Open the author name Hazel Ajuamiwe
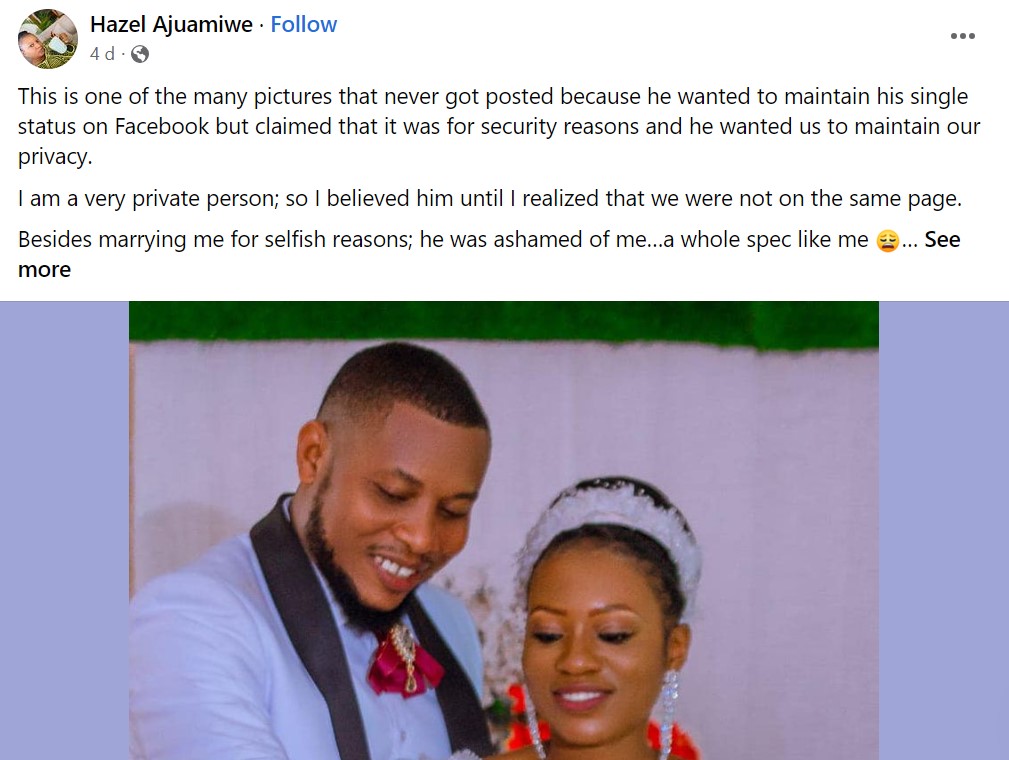Viewport: 1009px width, 760px height. tap(171, 24)
